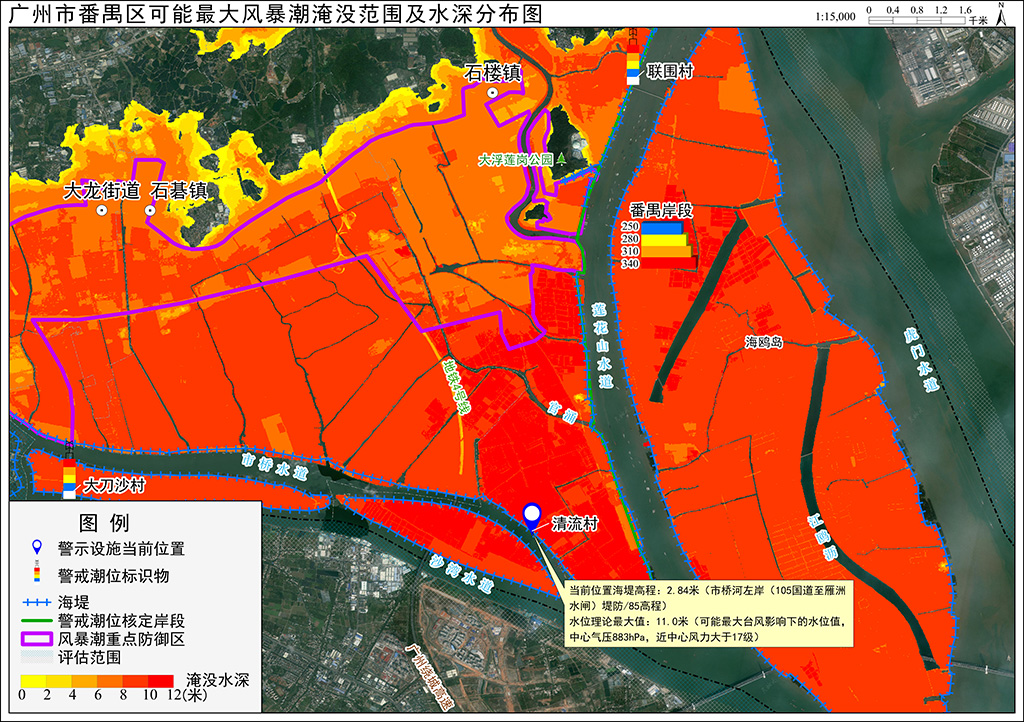This screenshot has height=722, width=1024.
Task: Click the legend label 淹没水深
Action: pos(217,680)
